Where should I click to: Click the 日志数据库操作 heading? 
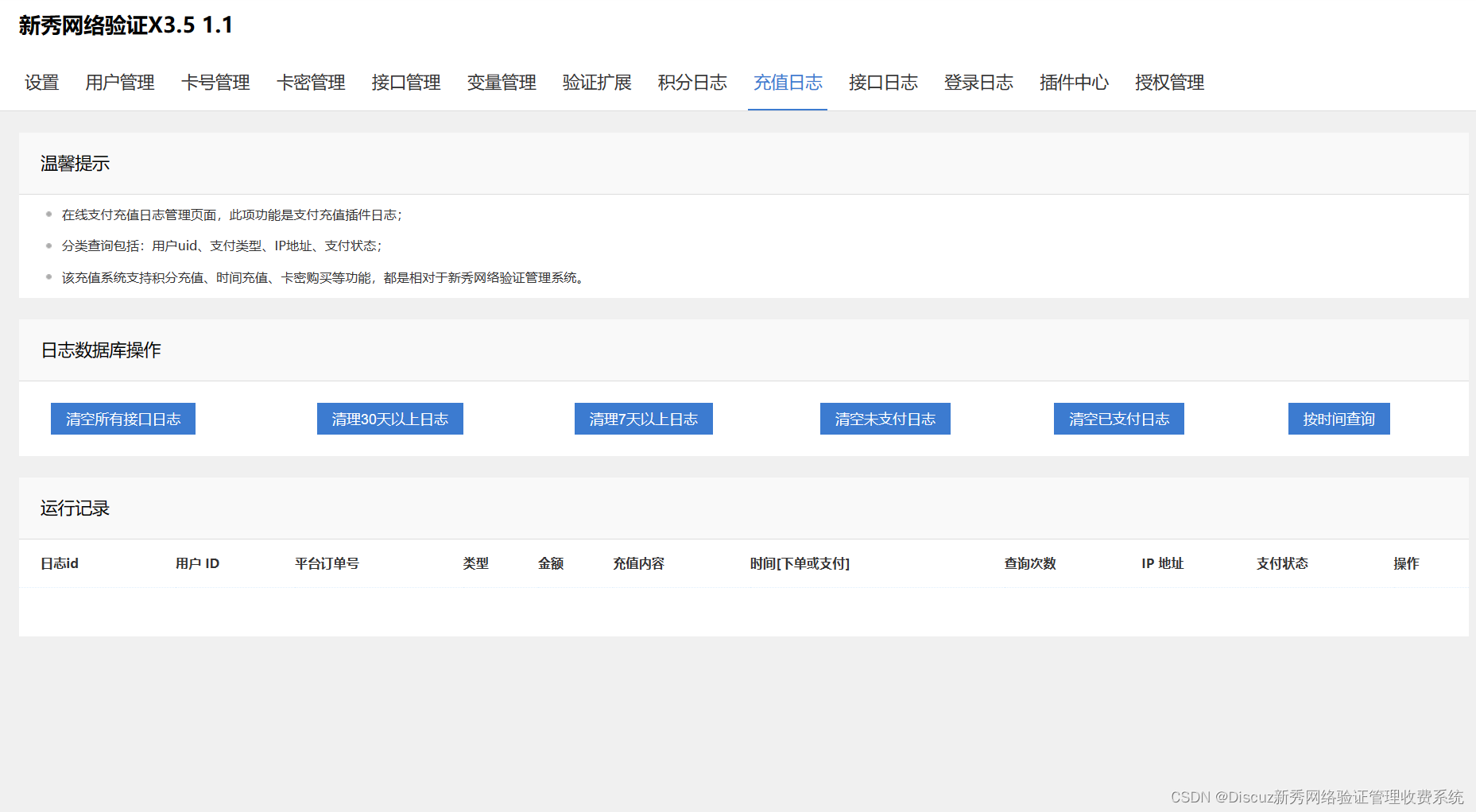pos(101,350)
